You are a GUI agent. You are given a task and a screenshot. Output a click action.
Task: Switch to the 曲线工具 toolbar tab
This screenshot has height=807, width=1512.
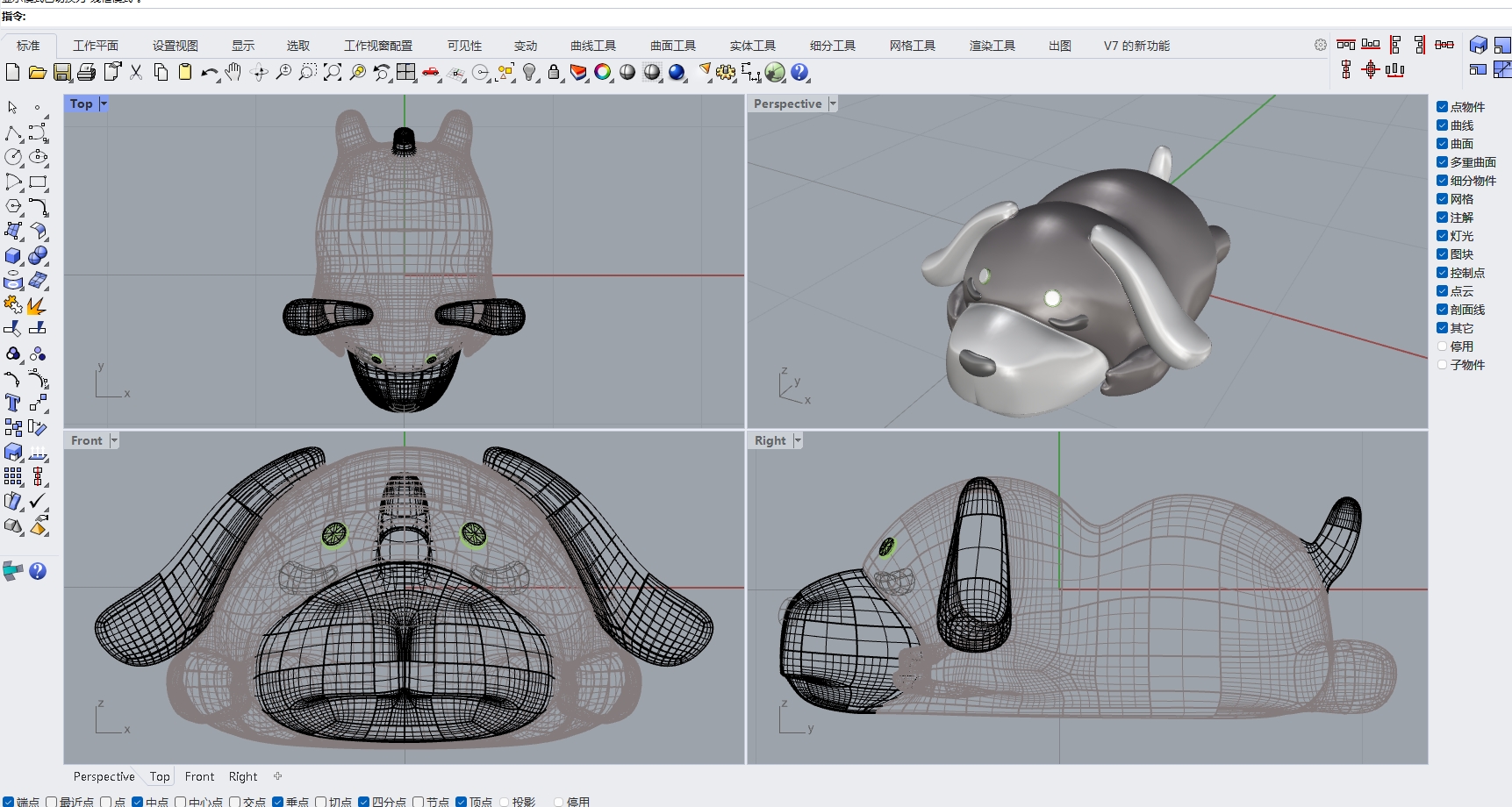click(x=593, y=46)
